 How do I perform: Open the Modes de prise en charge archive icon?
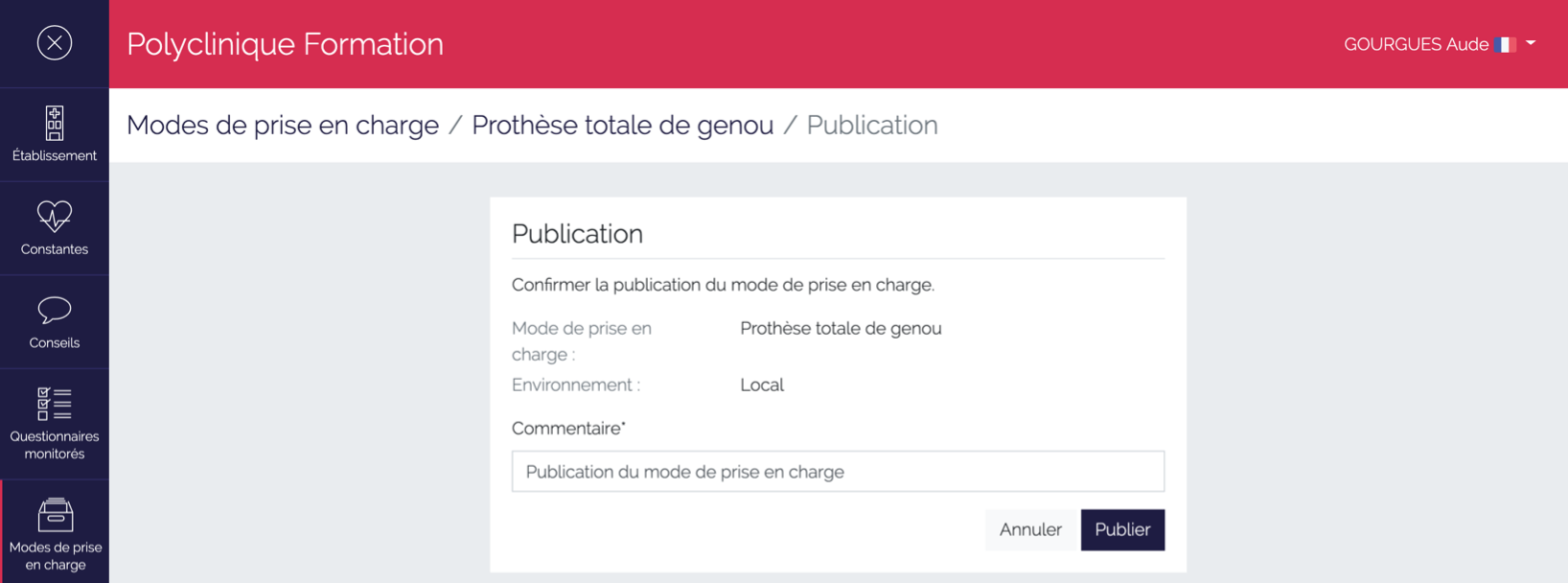pos(55,515)
